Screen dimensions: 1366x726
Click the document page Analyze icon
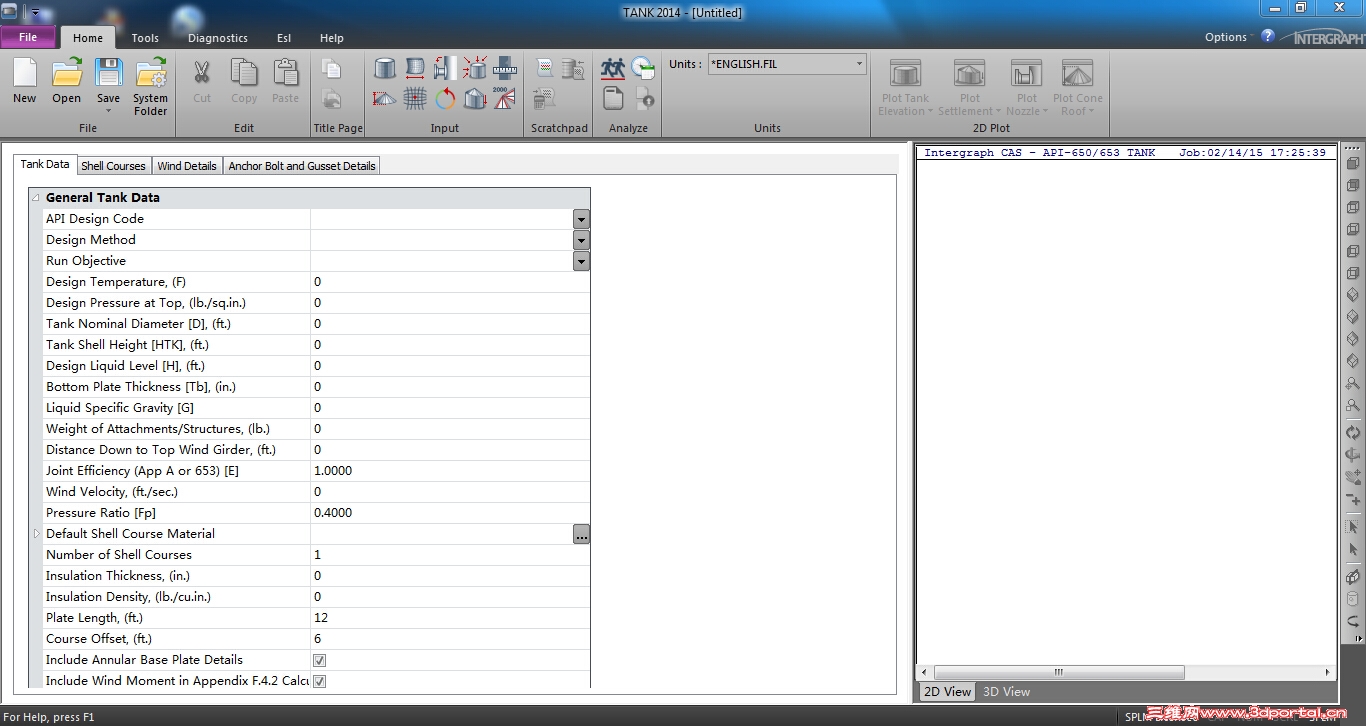pos(613,98)
